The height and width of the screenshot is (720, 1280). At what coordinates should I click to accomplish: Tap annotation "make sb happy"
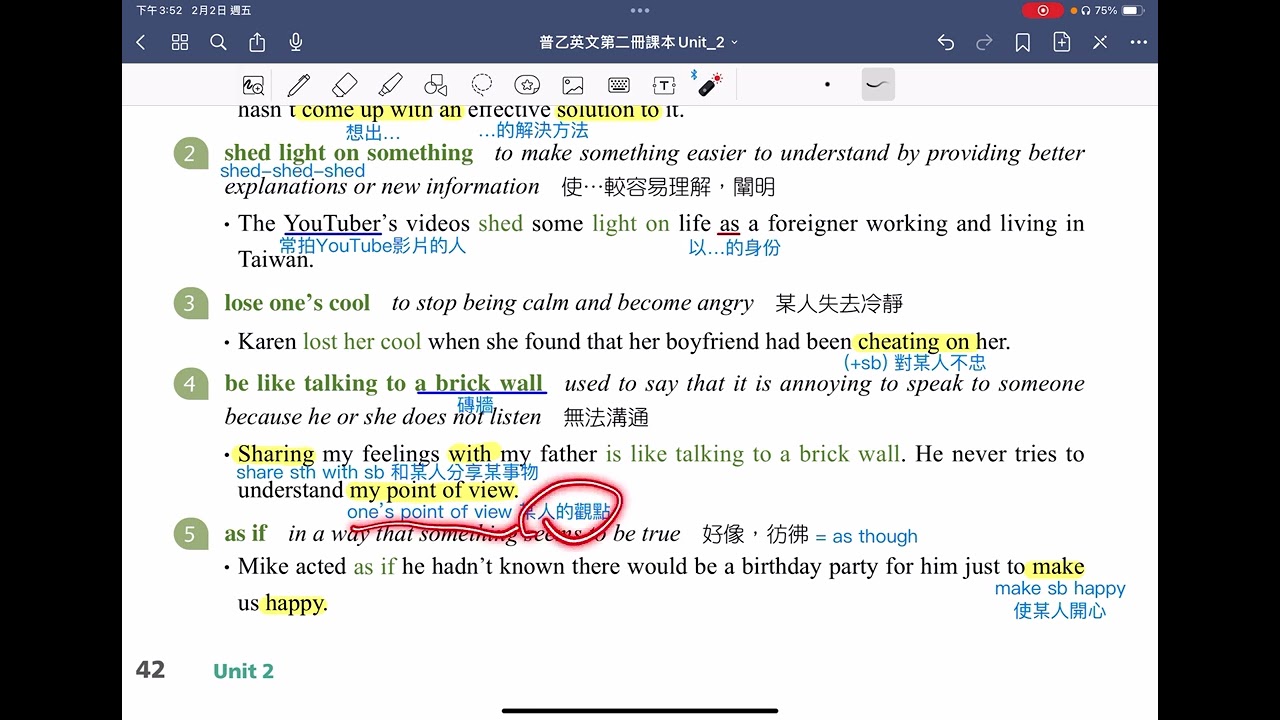[1060, 589]
